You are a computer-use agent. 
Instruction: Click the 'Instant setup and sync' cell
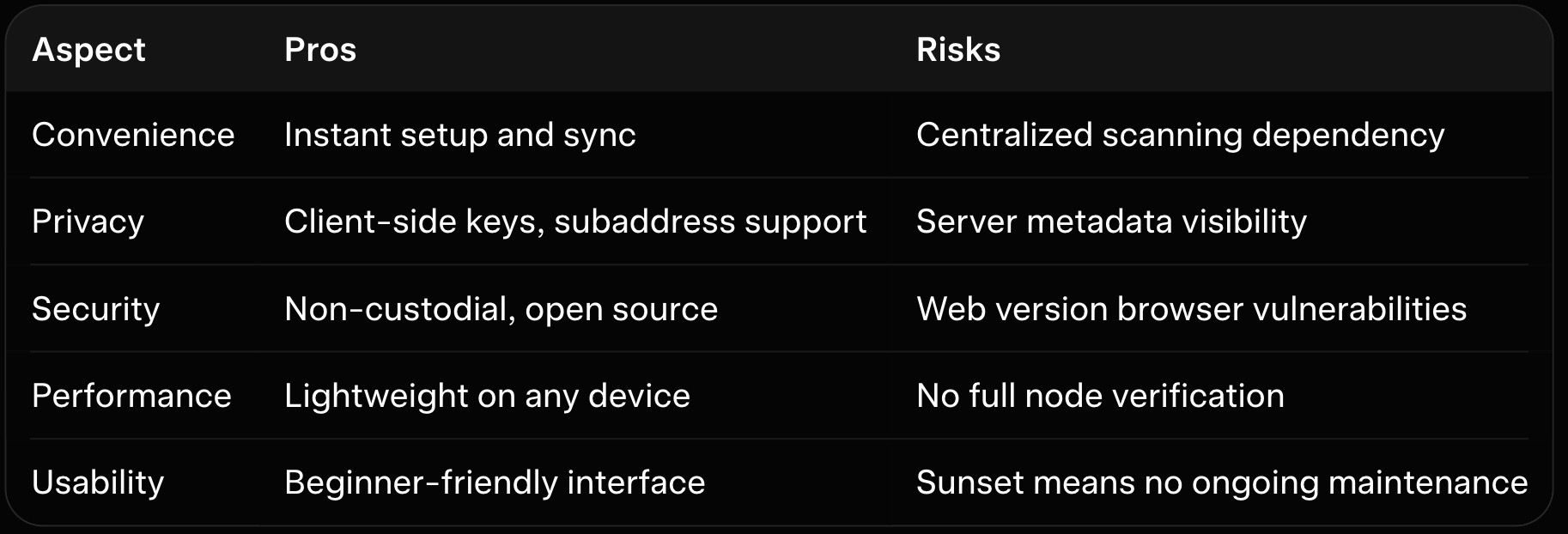459,135
